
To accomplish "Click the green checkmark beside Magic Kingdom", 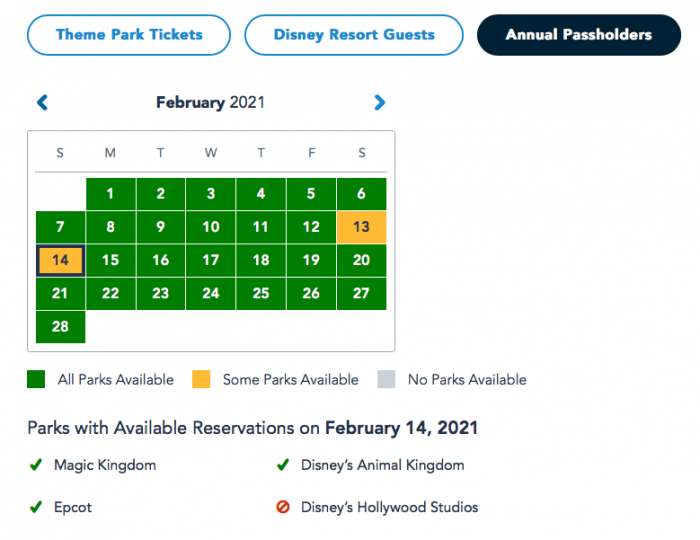I will 35,465.
